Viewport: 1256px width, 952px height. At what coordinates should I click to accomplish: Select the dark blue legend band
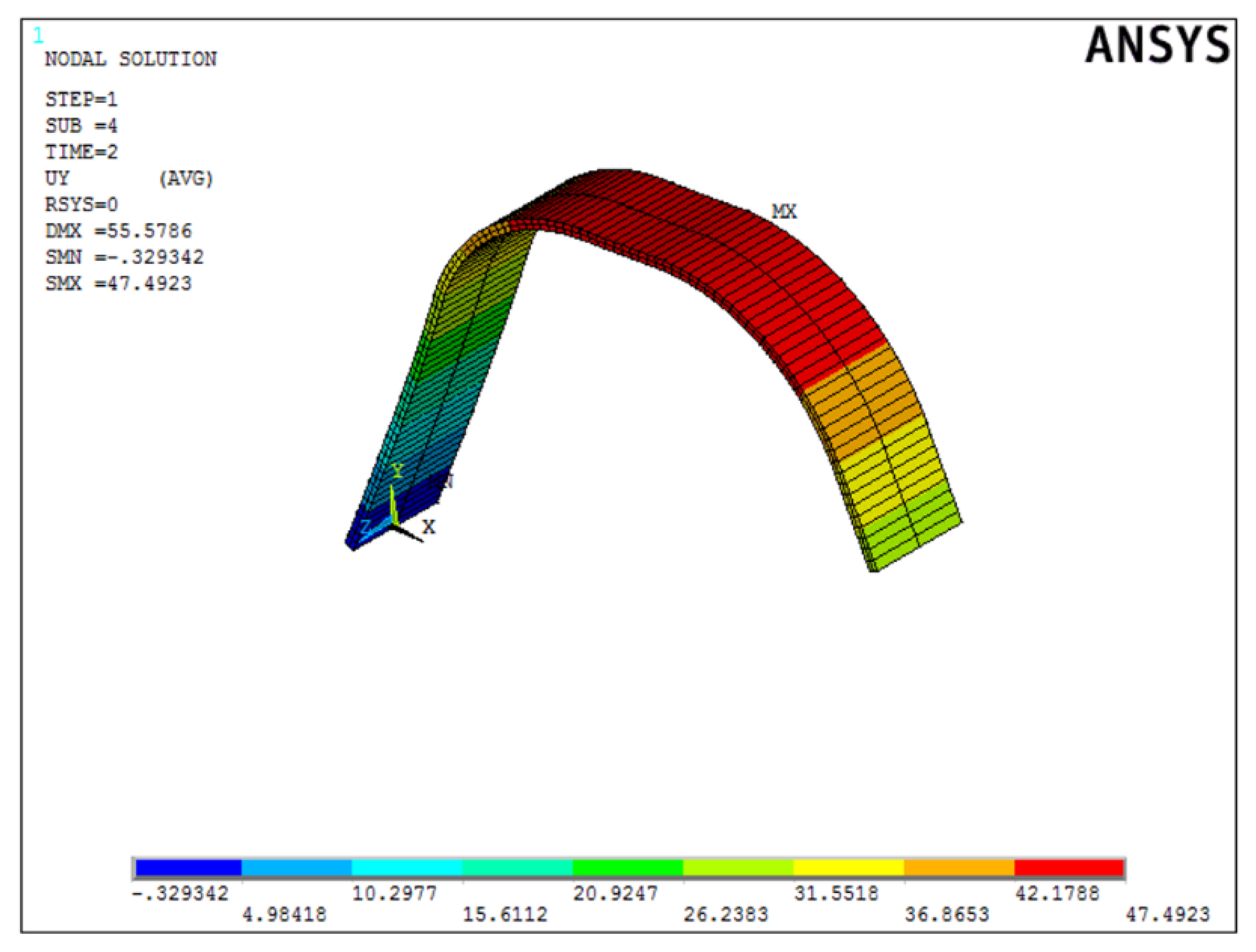[x=188, y=868]
